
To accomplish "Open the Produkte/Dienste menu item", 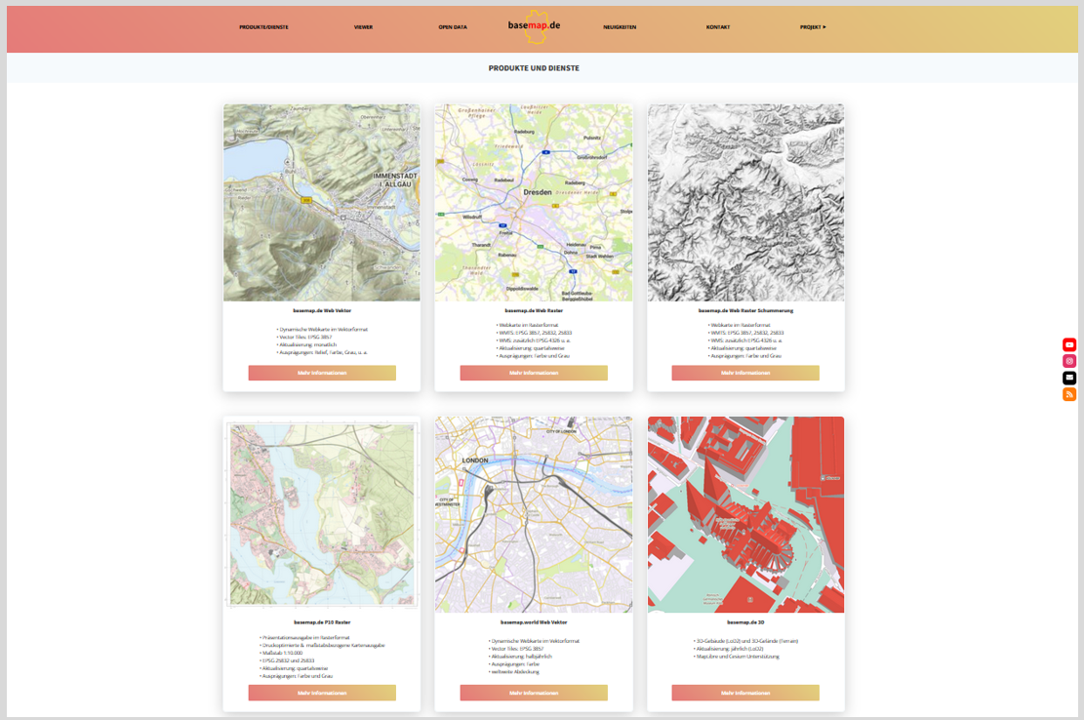I will coord(263,27).
